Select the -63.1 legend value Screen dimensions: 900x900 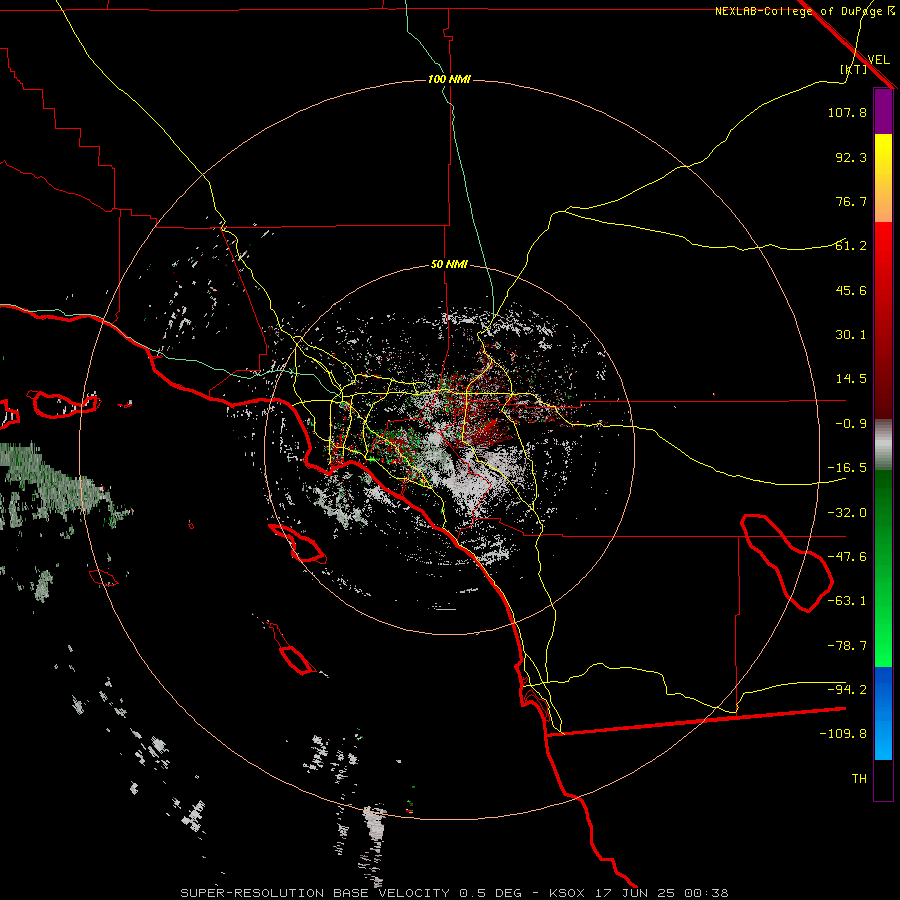click(x=847, y=601)
